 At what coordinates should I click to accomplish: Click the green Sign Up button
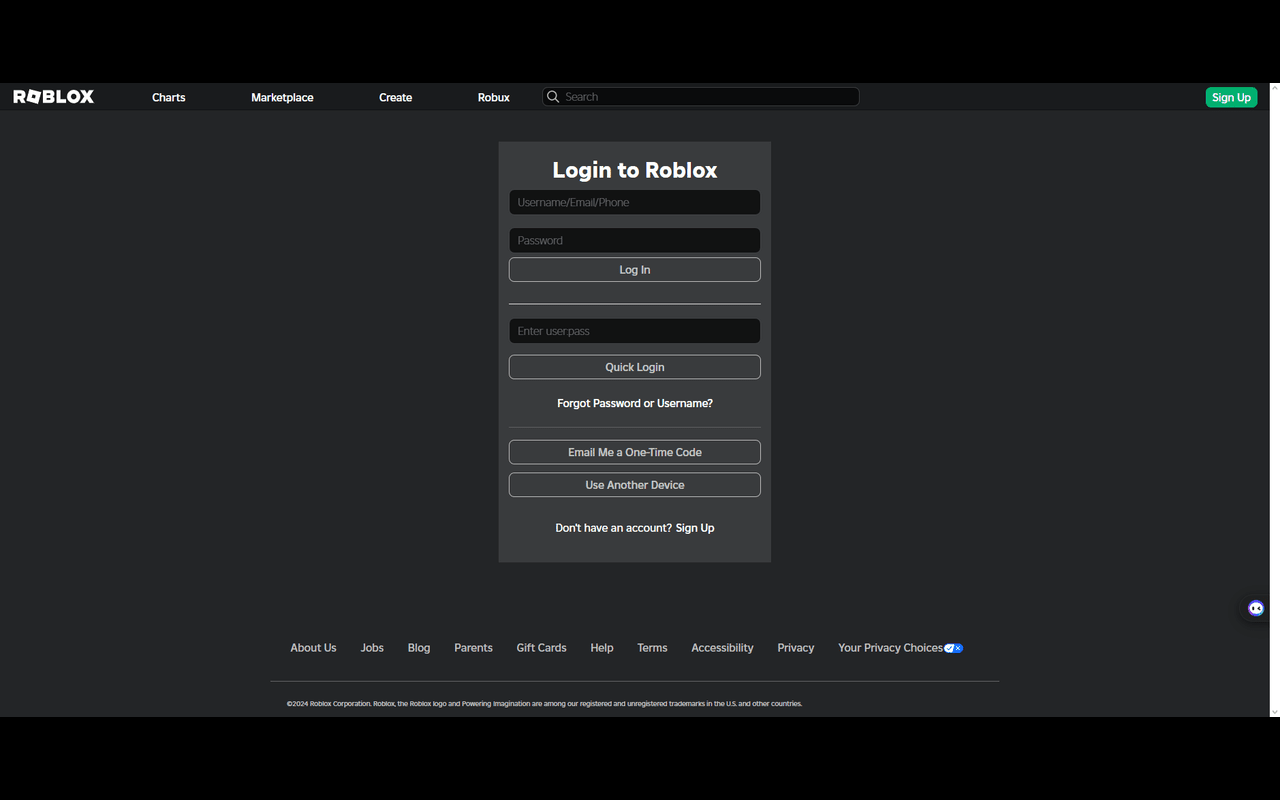[x=1231, y=97]
